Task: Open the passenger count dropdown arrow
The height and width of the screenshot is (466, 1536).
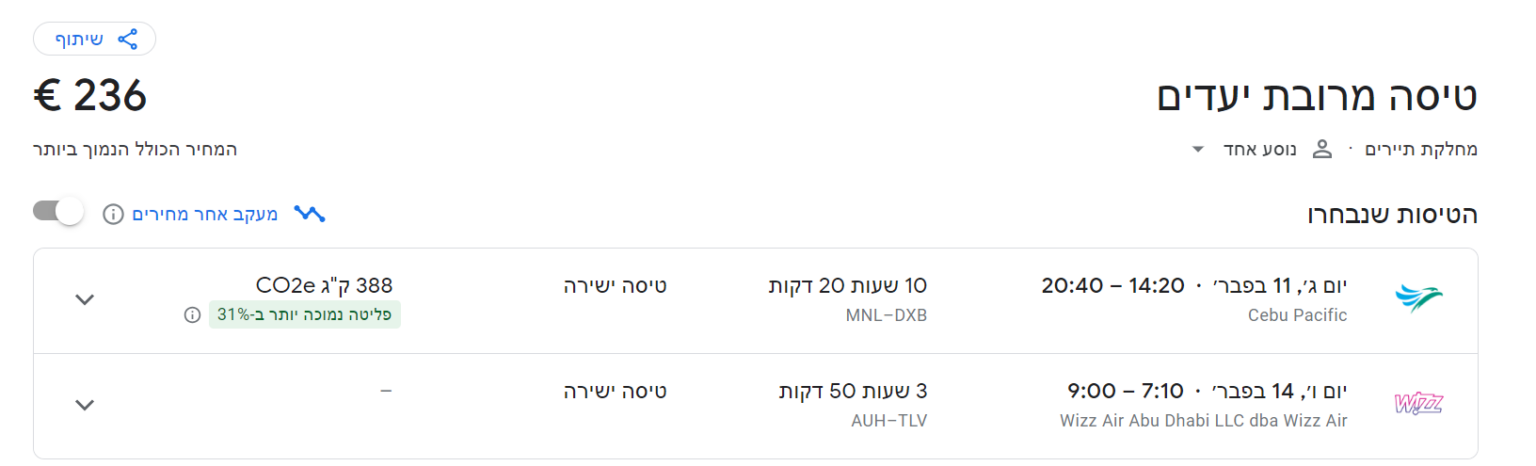Action: 1198,150
